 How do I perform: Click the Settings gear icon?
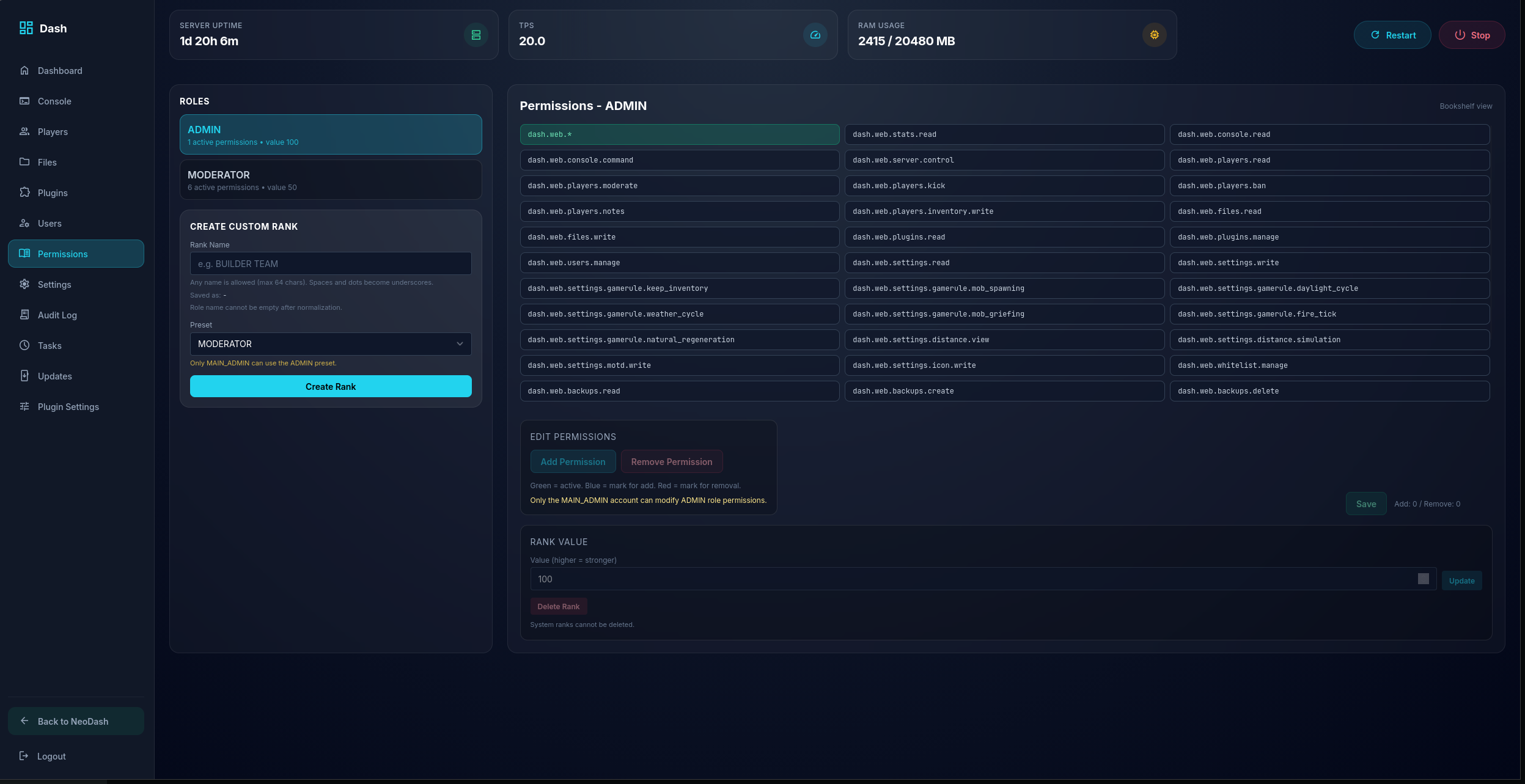(x=24, y=284)
